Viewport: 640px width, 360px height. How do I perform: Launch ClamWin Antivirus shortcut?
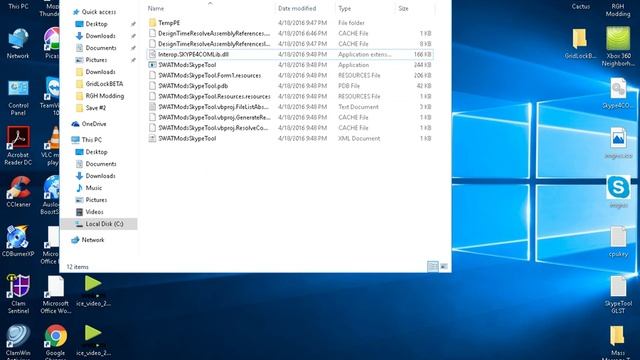[x=18, y=341]
